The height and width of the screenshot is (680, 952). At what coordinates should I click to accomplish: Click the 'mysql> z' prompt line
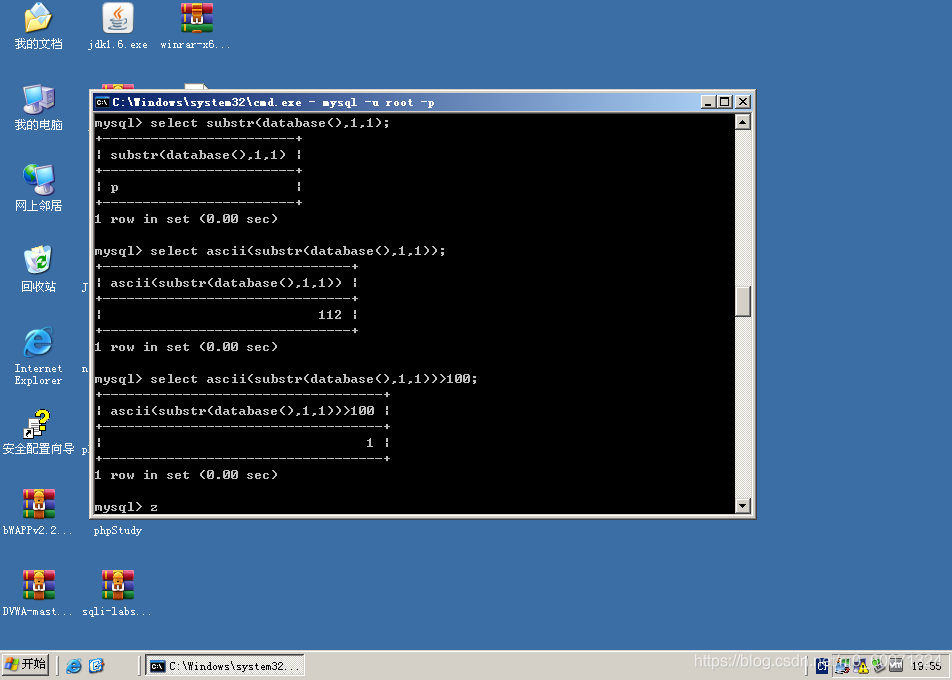click(126, 506)
